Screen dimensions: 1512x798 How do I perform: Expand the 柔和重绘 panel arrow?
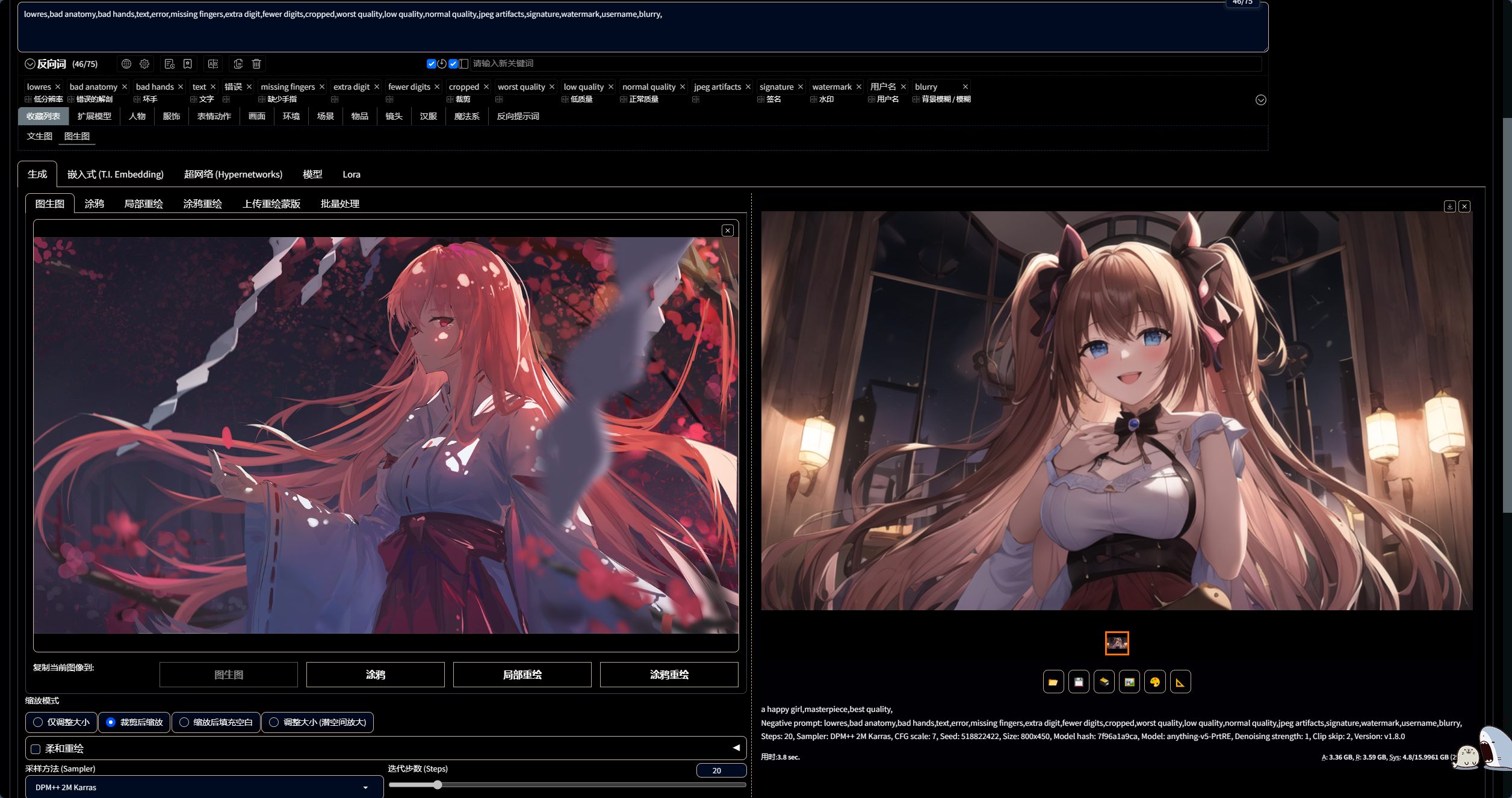click(x=736, y=748)
